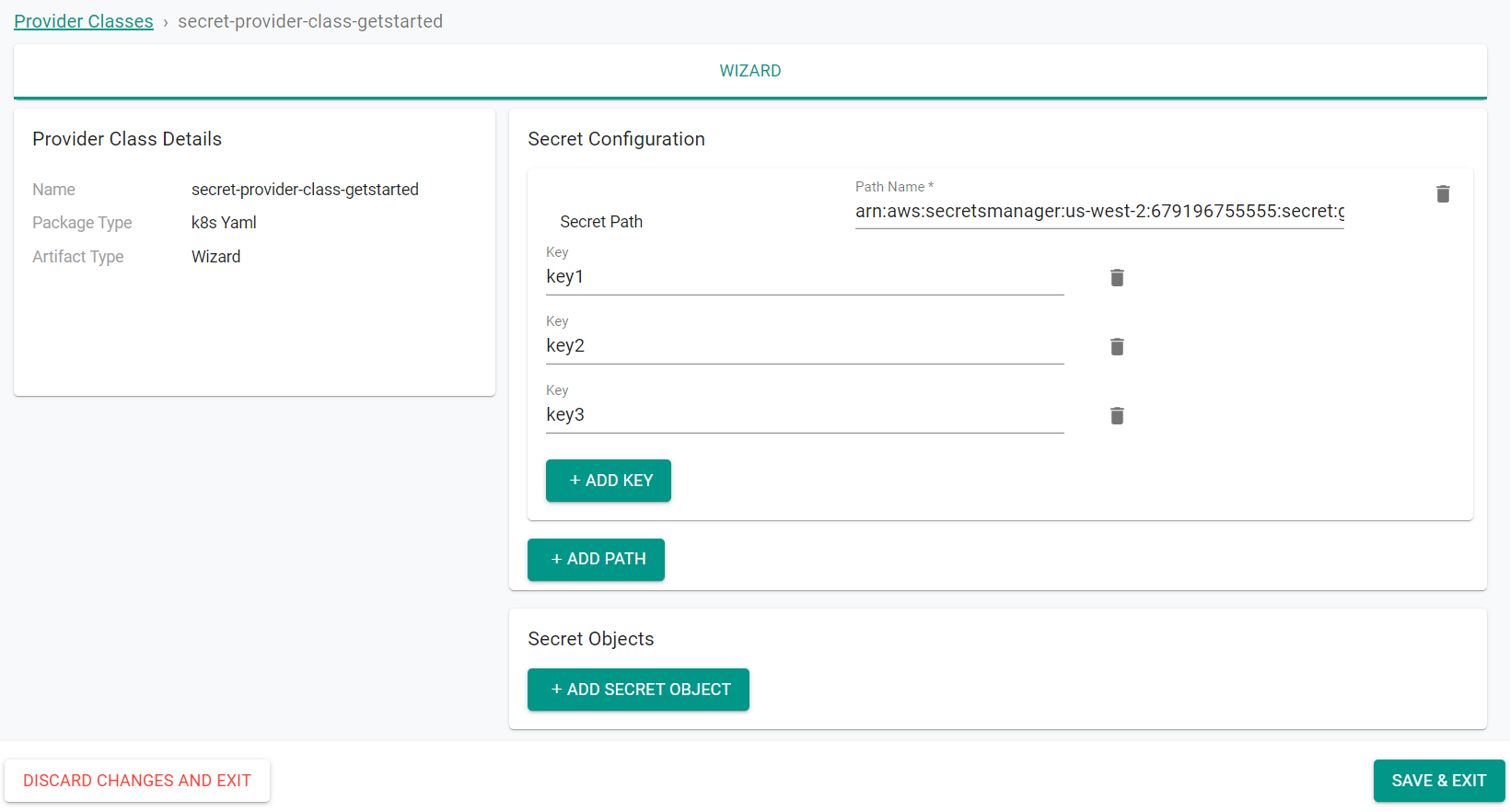Discard changes and exit
The height and width of the screenshot is (812, 1510).
coord(137,781)
